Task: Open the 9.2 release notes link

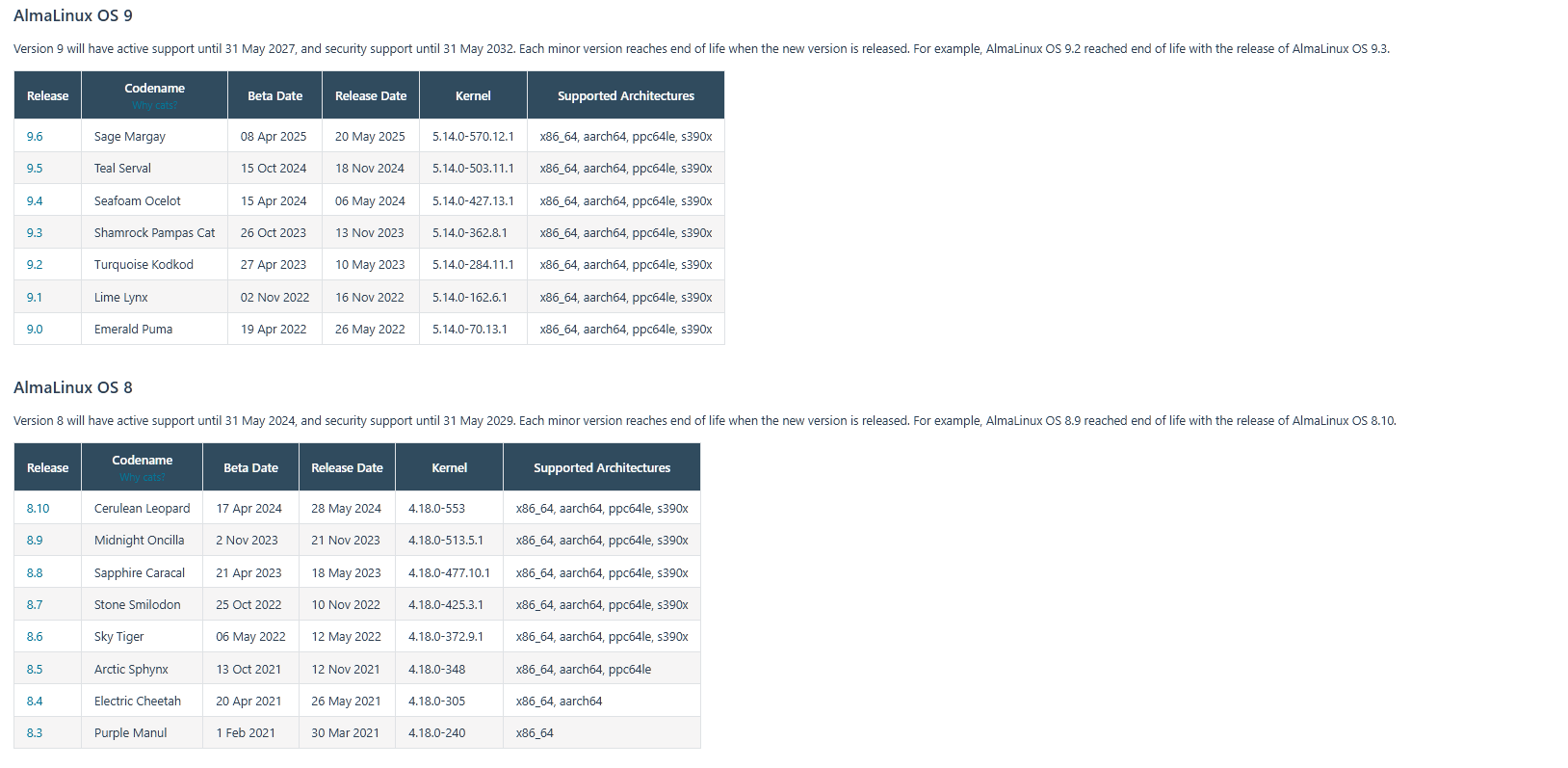Action: (x=35, y=265)
